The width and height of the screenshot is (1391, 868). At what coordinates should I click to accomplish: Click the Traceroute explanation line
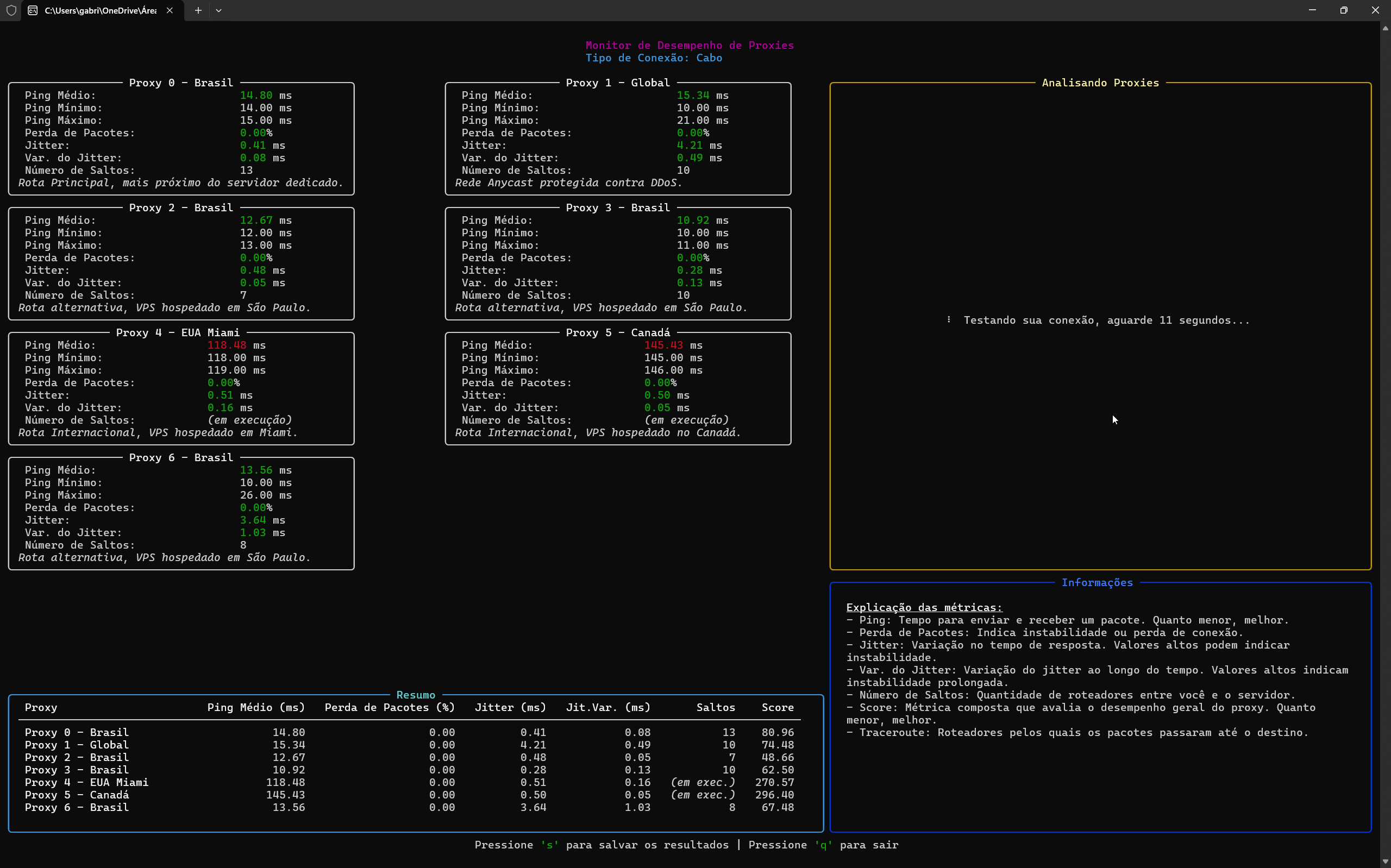1077,733
